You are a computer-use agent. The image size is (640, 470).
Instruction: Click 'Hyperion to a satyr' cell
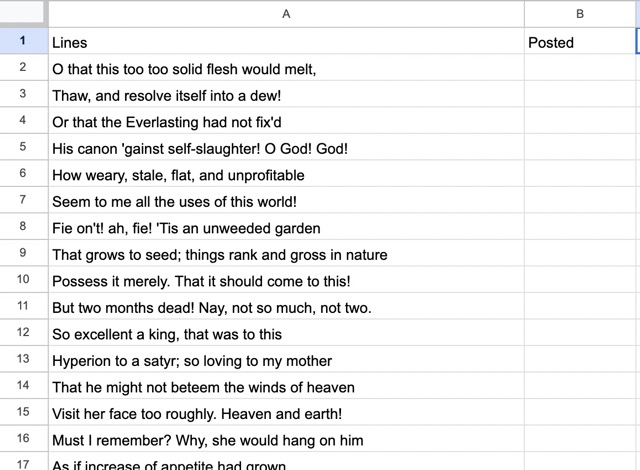[x=286, y=360]
